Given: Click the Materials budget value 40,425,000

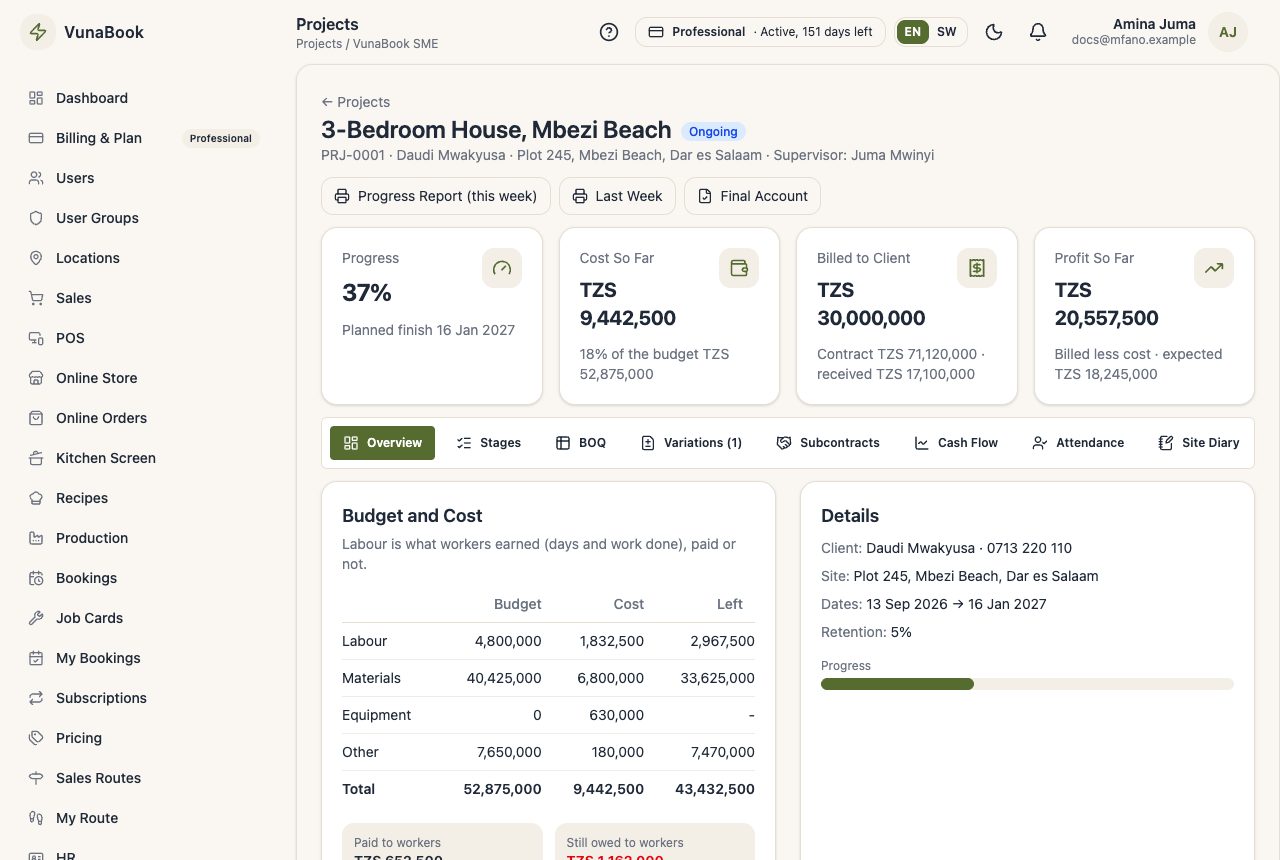Looking at the screenshot, I should (504, 678).
